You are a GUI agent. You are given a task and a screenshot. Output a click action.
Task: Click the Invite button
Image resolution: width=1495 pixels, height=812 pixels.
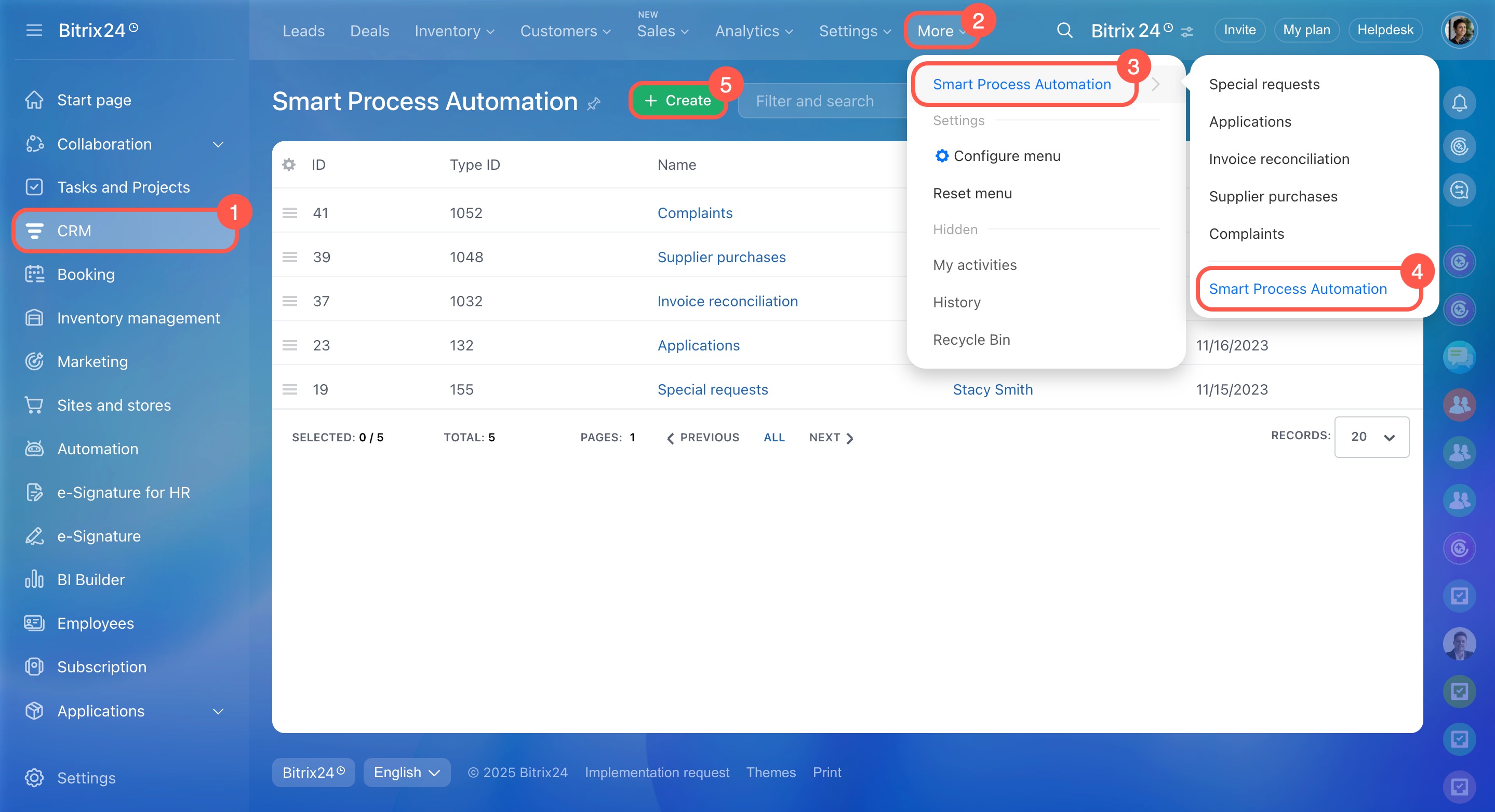click(x=1239, y=30)
